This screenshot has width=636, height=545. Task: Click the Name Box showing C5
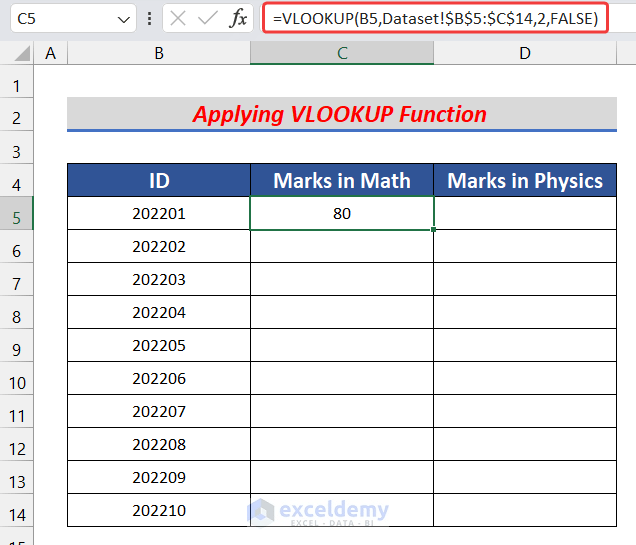pos(73,18)
